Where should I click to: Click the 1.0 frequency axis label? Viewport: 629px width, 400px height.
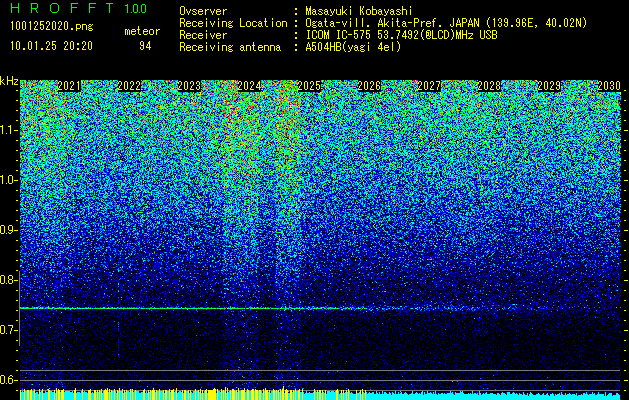(x=9, y=180)
